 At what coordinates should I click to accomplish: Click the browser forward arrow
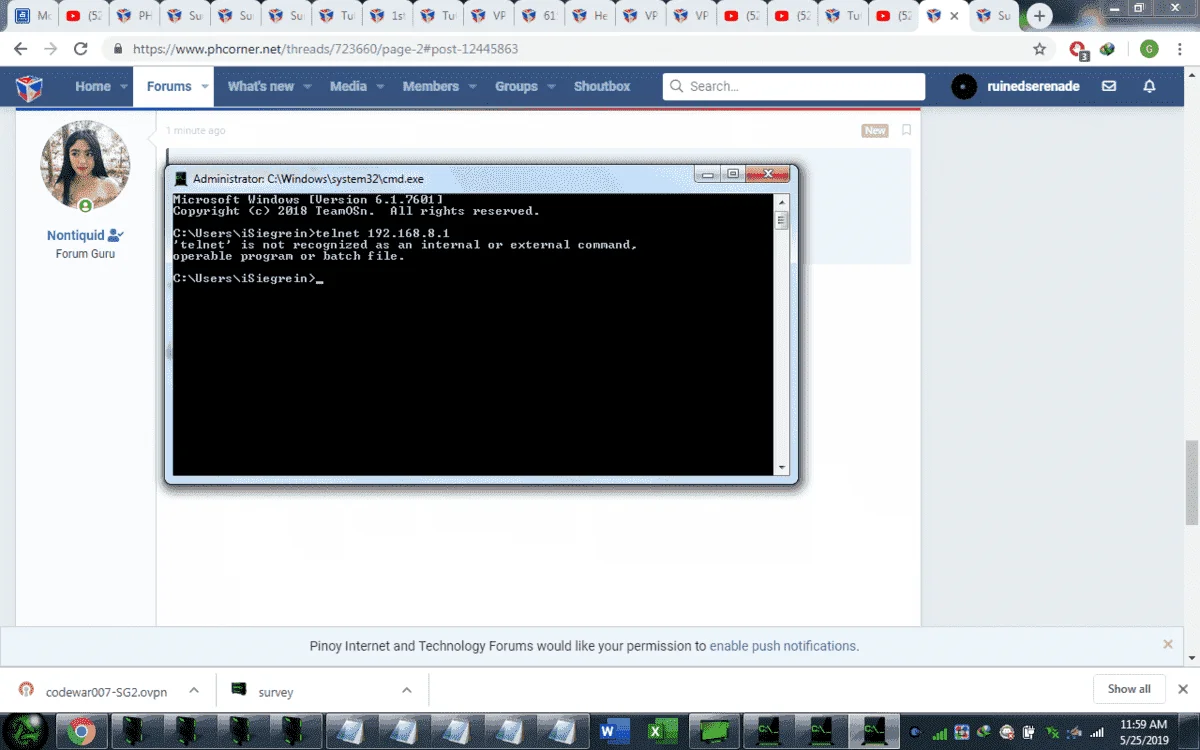(51, 48)
